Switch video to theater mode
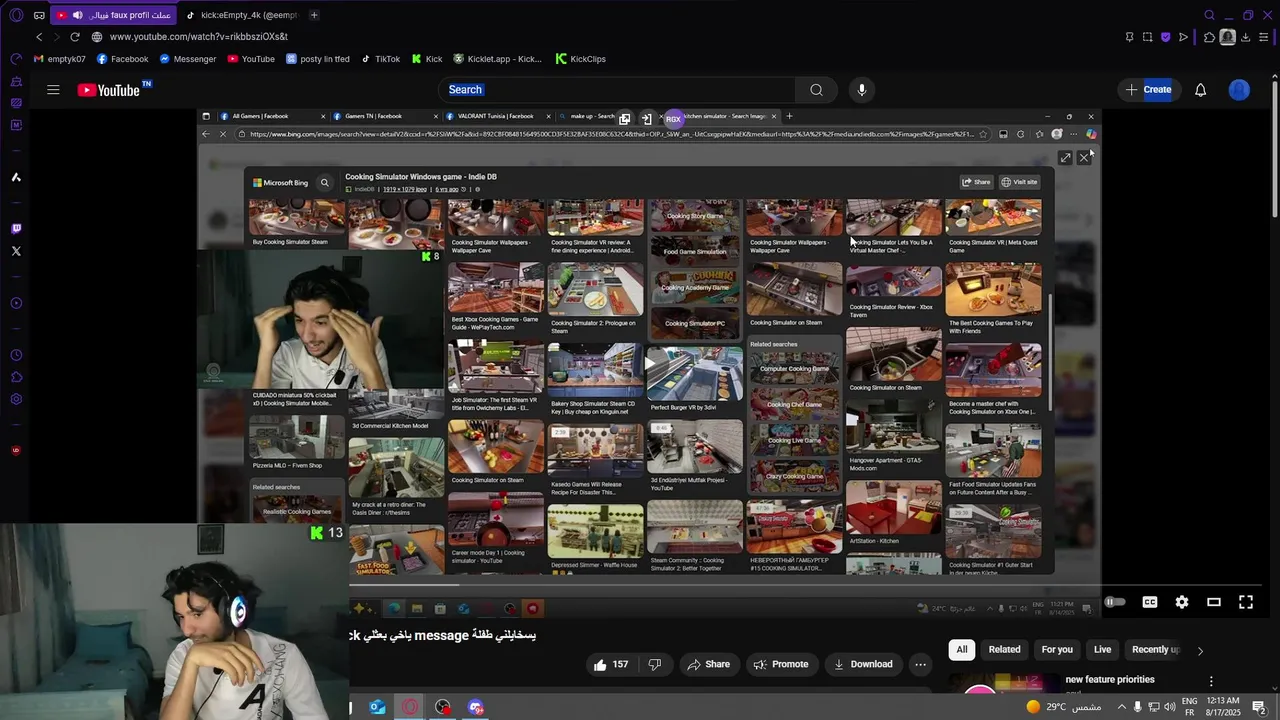1280x720 pixels. (1214, 602)
